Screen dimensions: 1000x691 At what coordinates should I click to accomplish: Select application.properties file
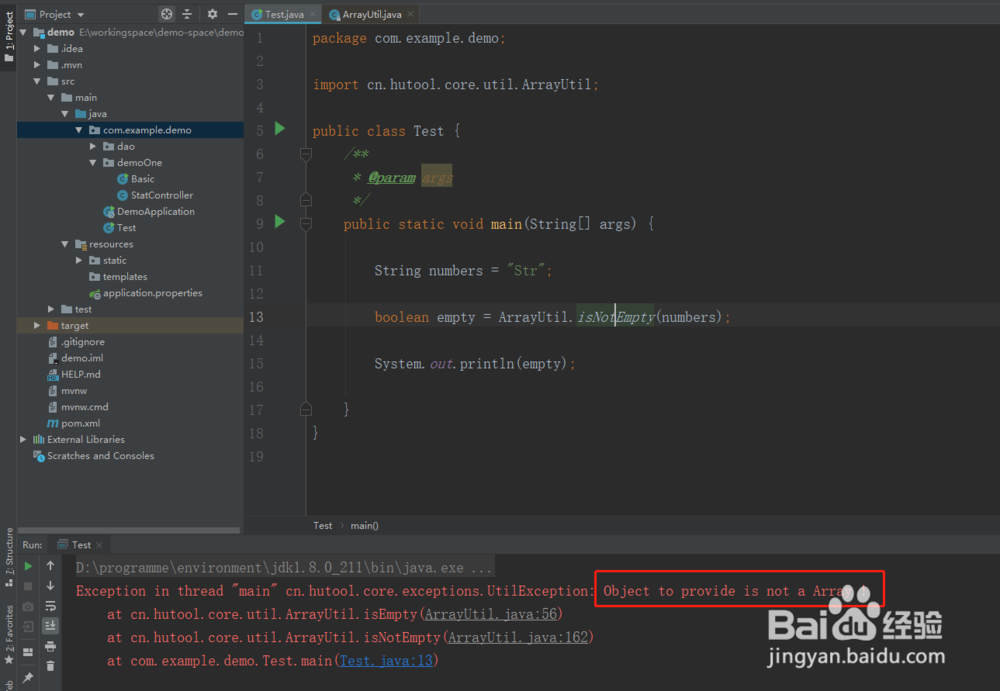(x=145, y=293)
